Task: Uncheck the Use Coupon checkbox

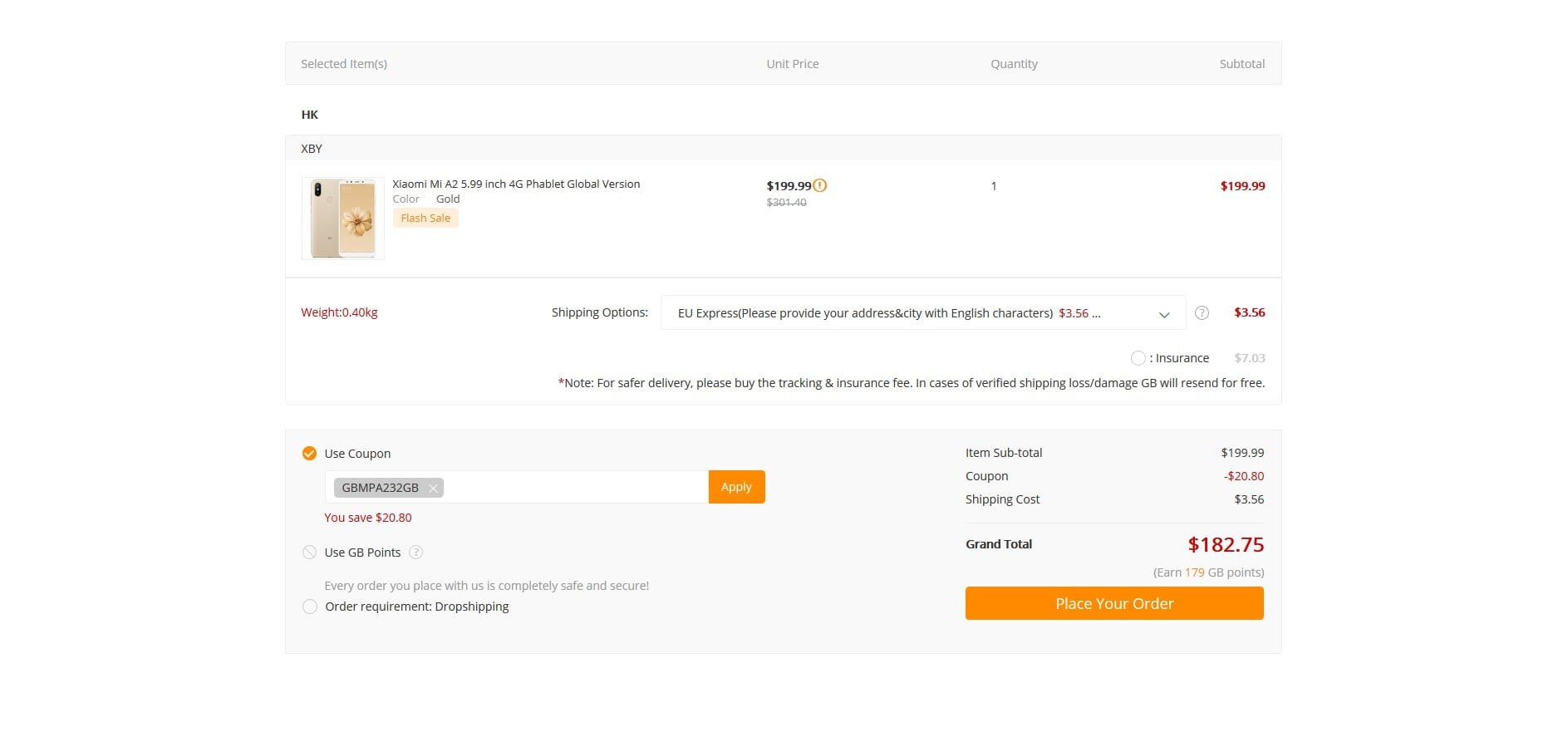Action: [309, 454]
